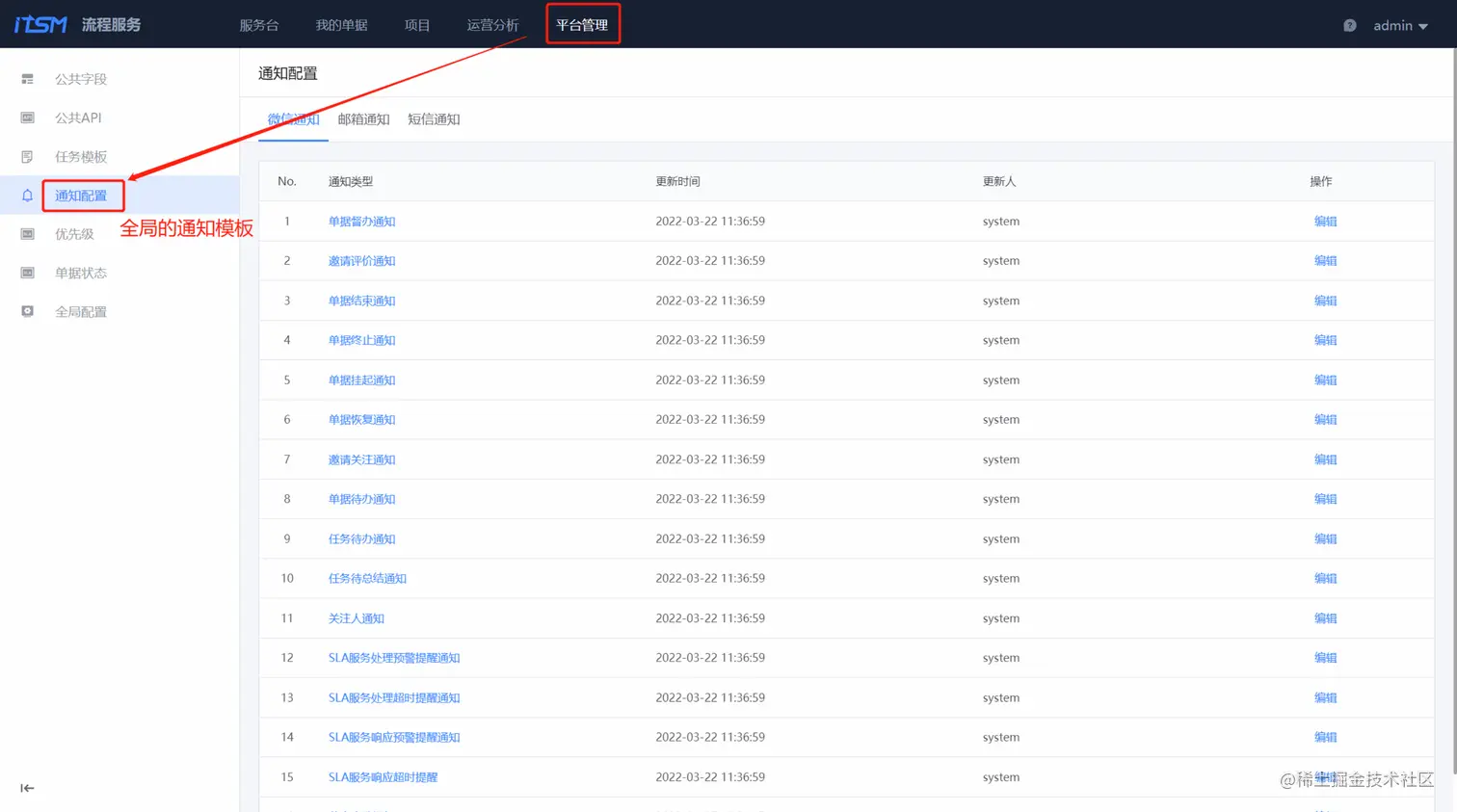The height and width of the screenshot is (812, 1457).
Task: Open the 单据督办通知 link
Action: (x=361, y=222)
